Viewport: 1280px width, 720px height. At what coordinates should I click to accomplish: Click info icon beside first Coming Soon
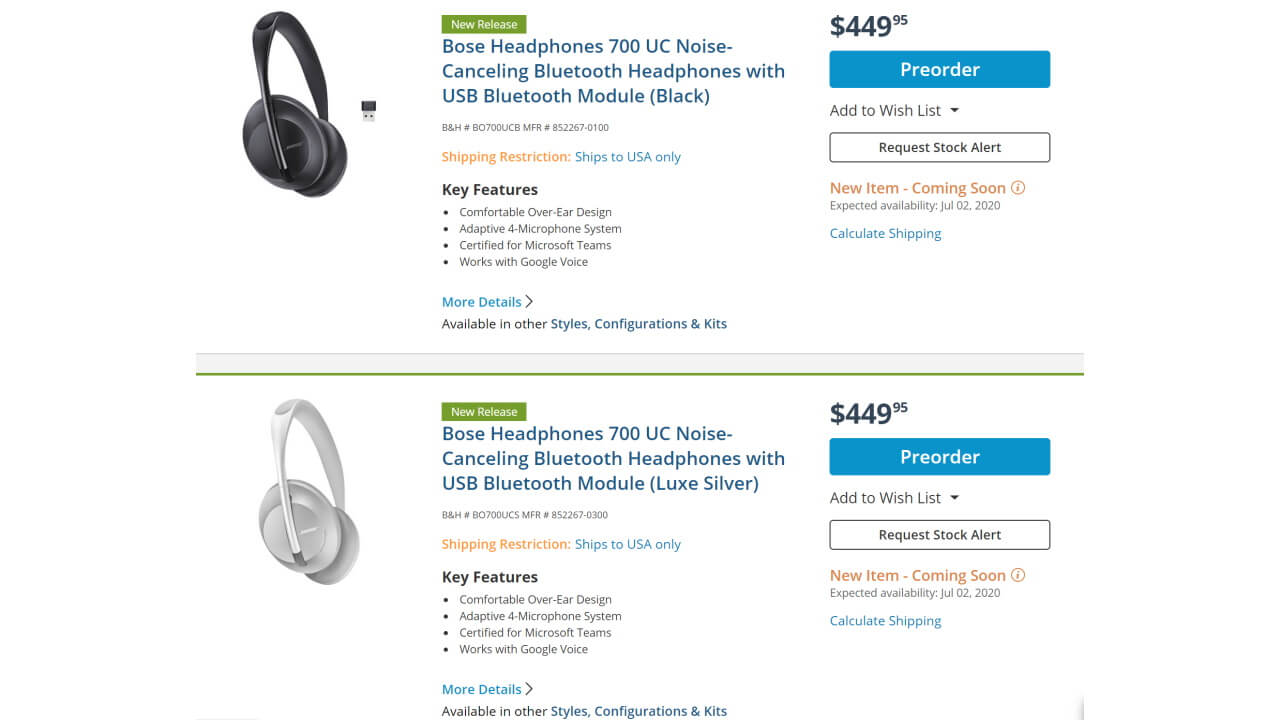pyautogui.click(x=1018, y=188)
